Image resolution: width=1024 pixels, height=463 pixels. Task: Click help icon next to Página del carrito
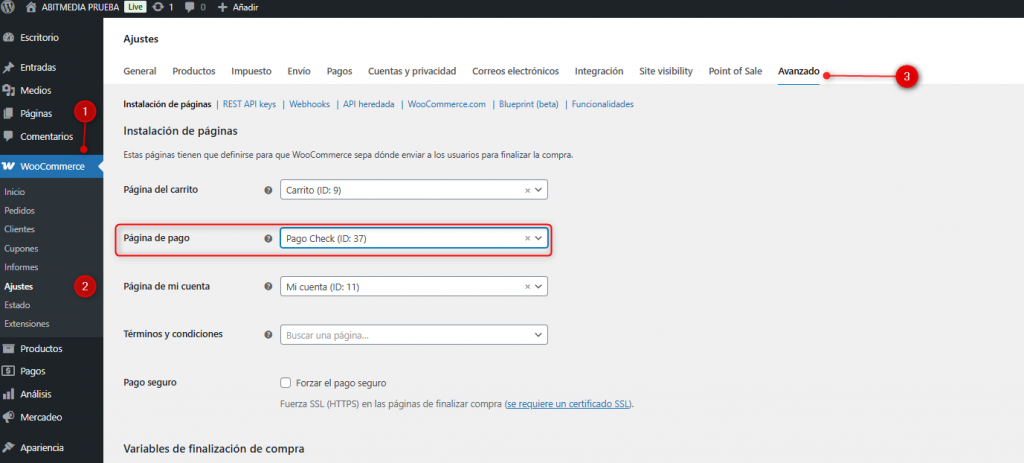(267, 190)
